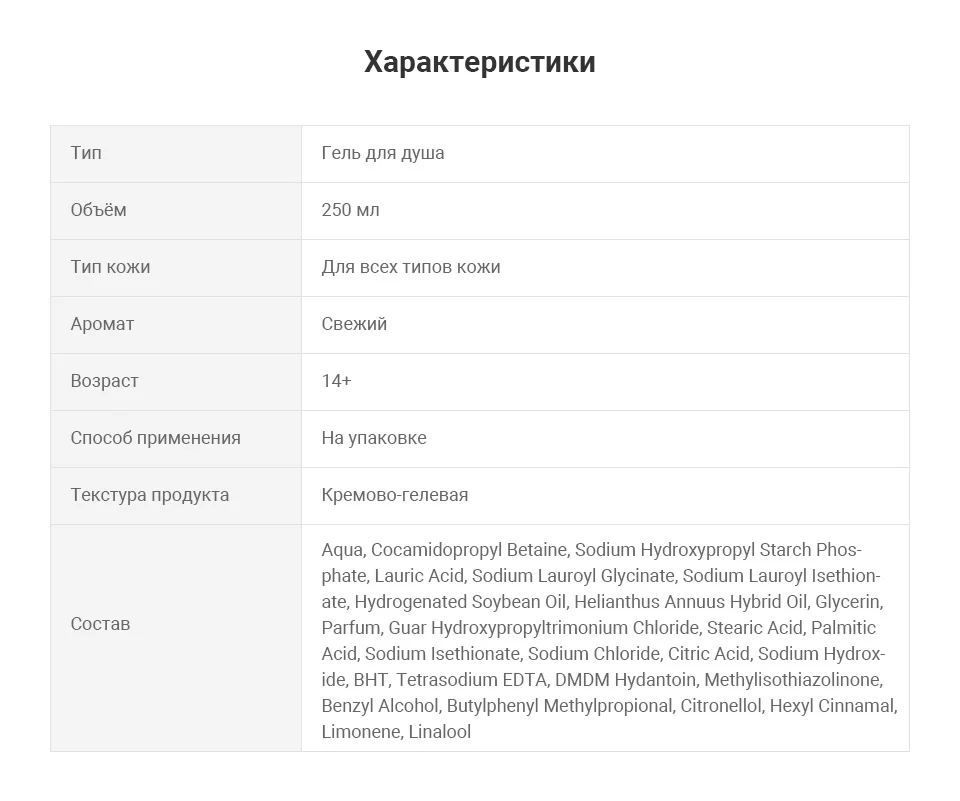Click the Тип label cell
Viewport: 960px width, 801px height.
click(x=86, y=153)
